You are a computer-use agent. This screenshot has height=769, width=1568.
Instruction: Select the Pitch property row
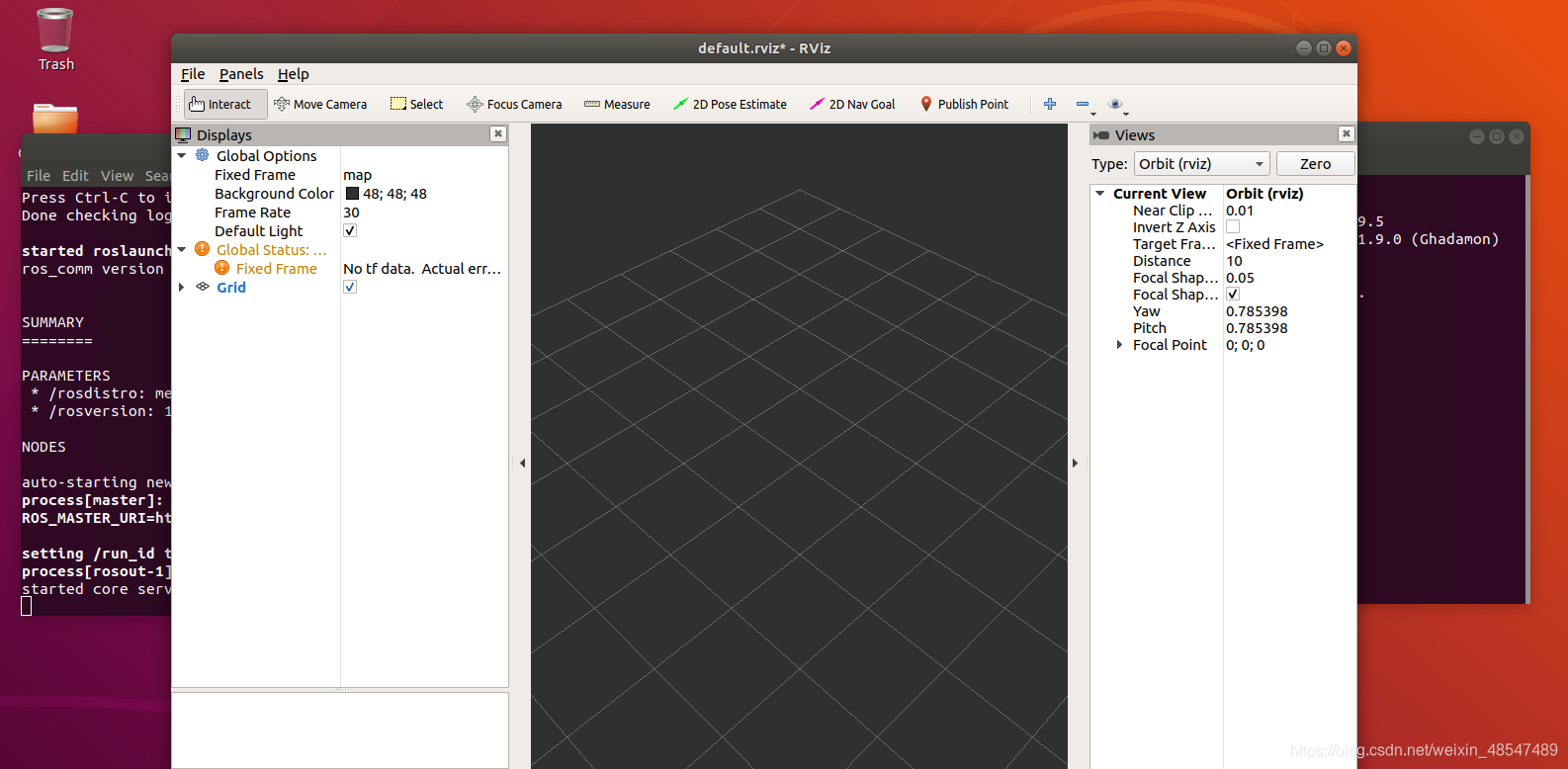coord(1223,328)
